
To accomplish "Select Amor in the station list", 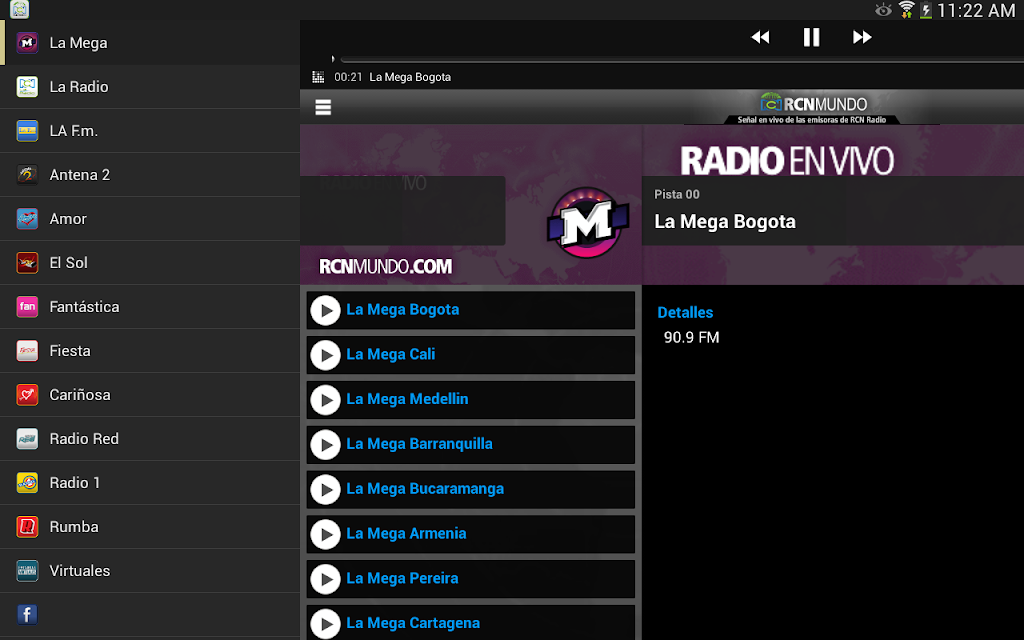I will (x=150, y=219).
